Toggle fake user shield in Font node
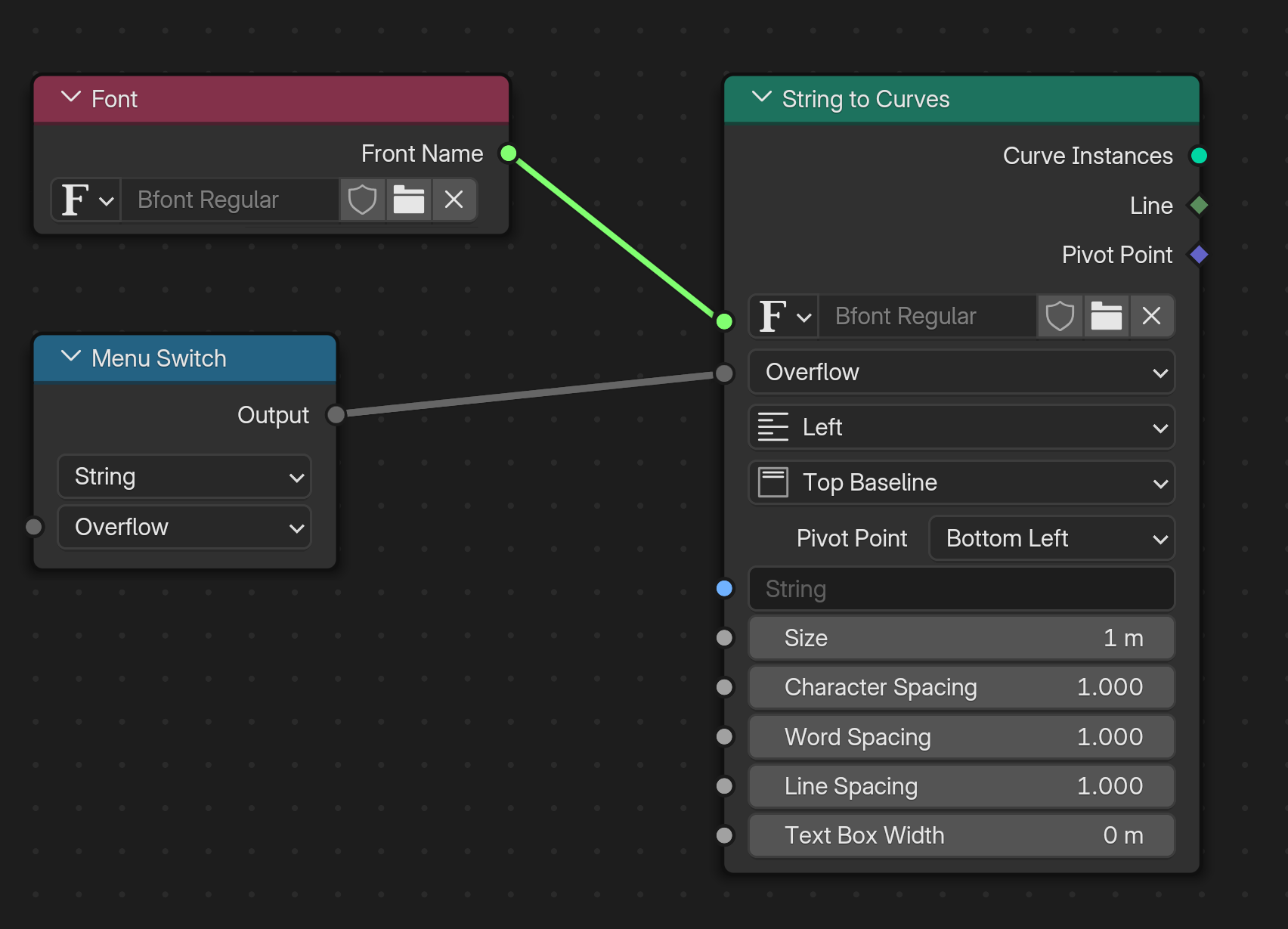 click(x=362, y=200)
